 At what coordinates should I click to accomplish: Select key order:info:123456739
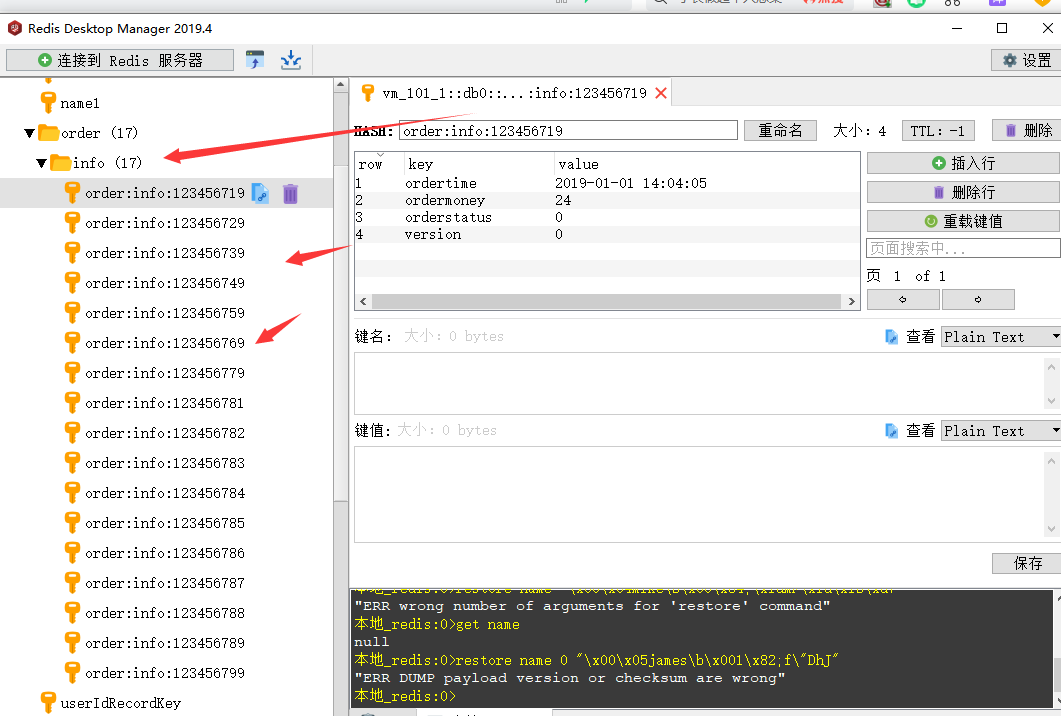(164, 253)
